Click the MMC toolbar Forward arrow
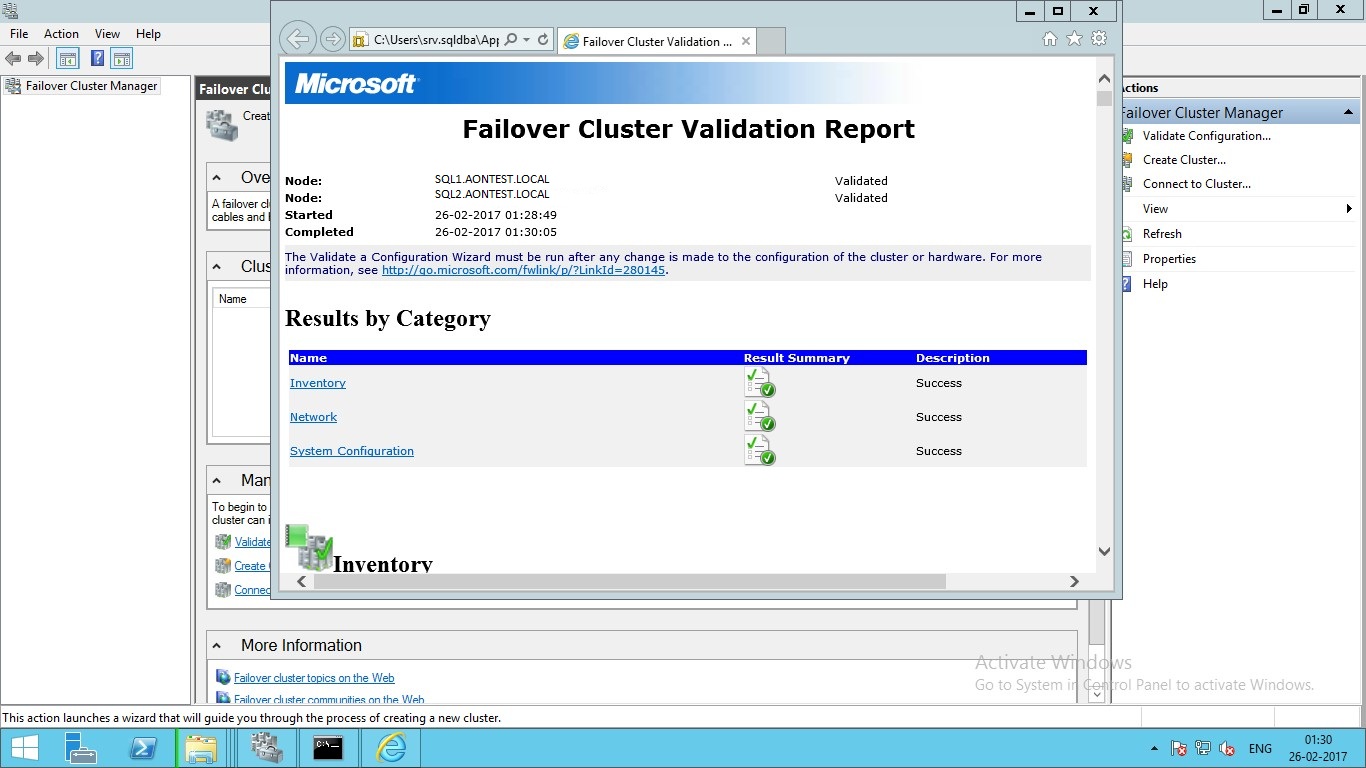 pyautogui.click(x=36, y=59)
